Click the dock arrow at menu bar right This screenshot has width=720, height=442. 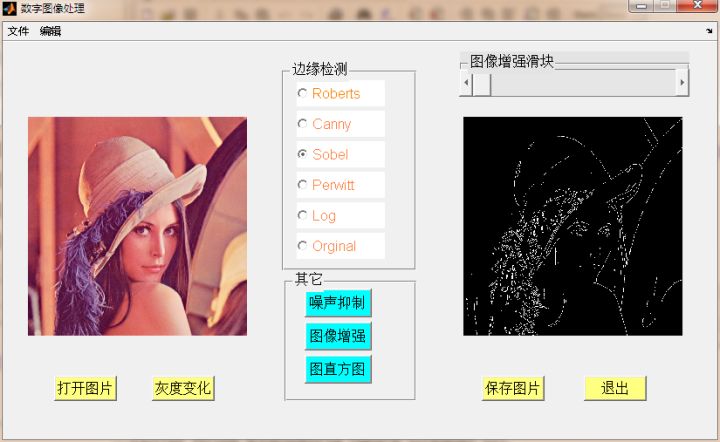pyautogui.click(x=709, y=31)
